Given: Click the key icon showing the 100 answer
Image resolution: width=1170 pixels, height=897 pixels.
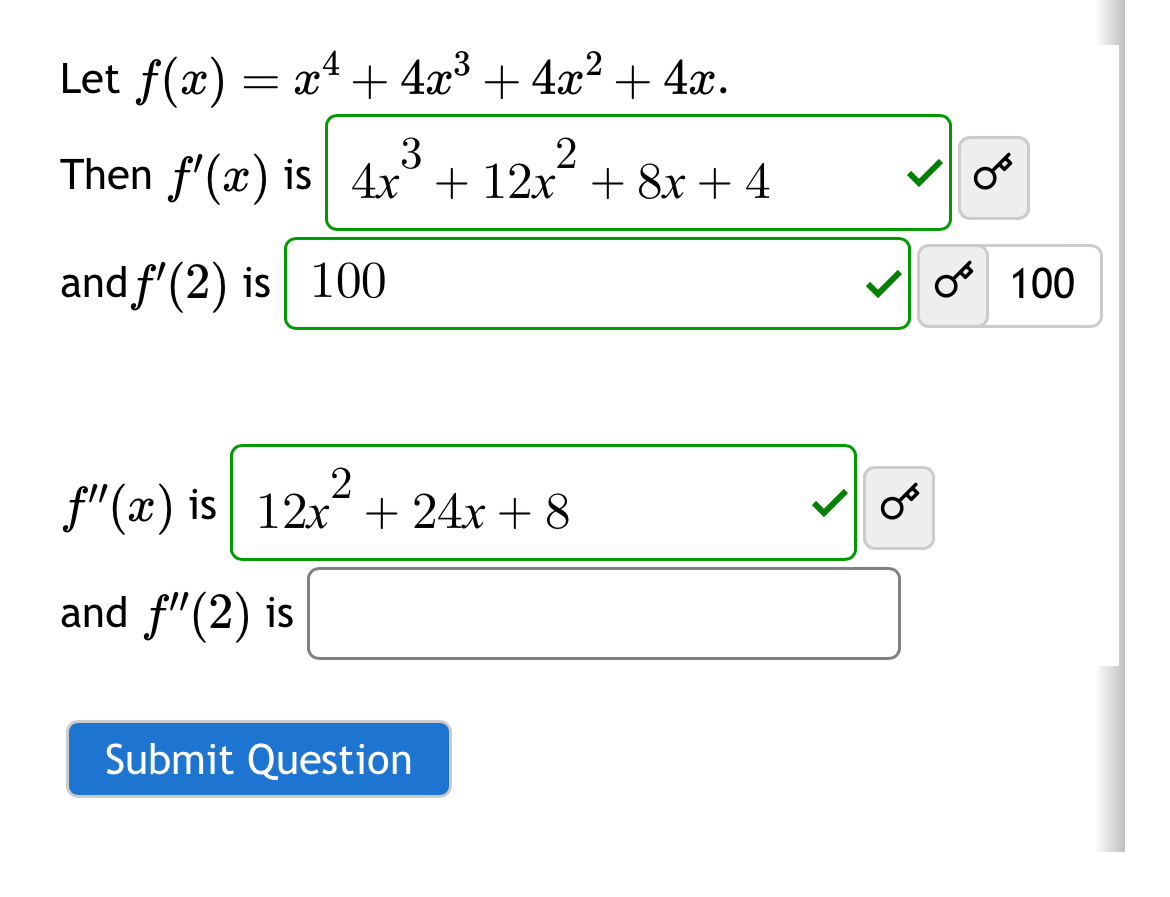Looking at the screenshot, I should [x=952, y=286].
